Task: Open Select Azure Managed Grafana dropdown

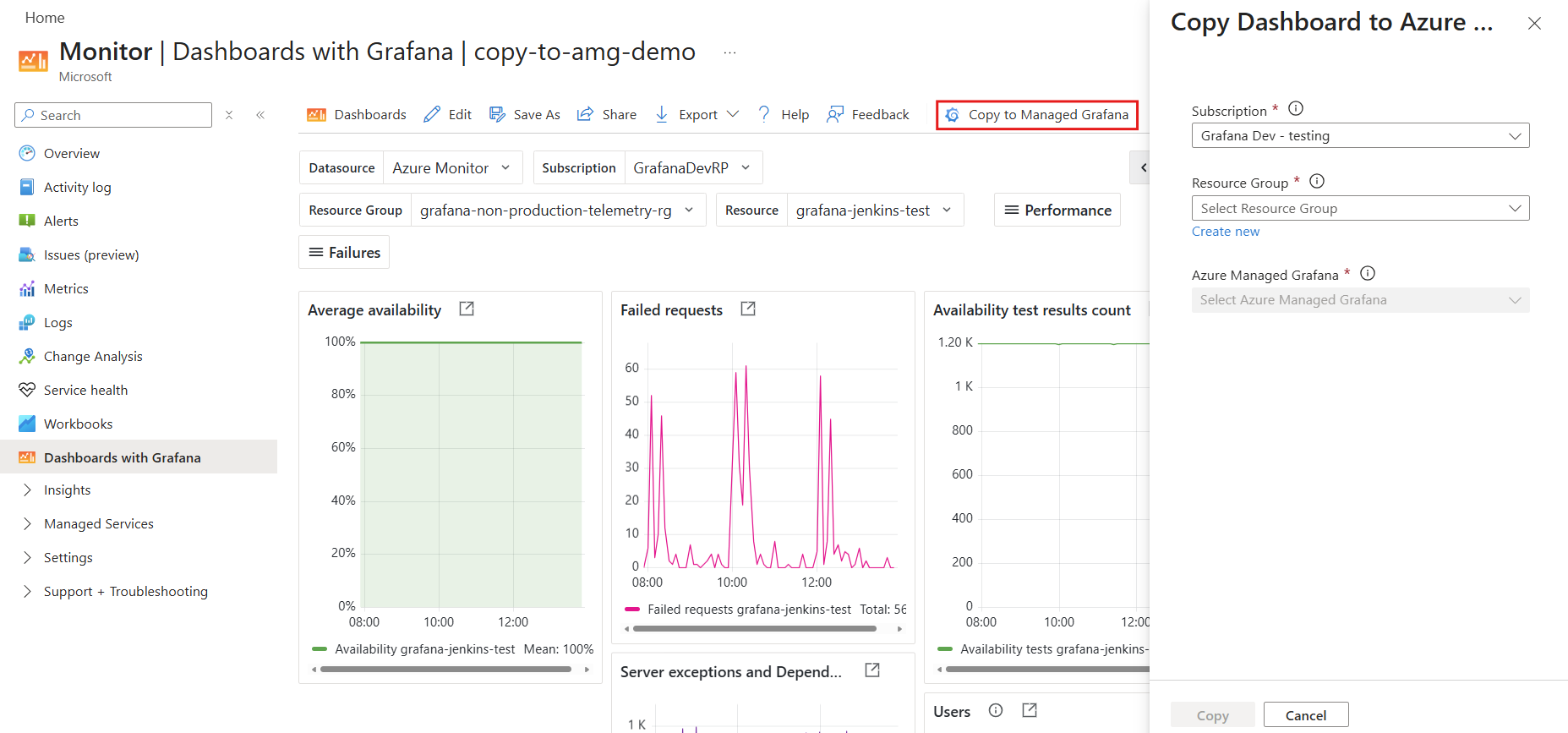Action: pos(1360,300)
